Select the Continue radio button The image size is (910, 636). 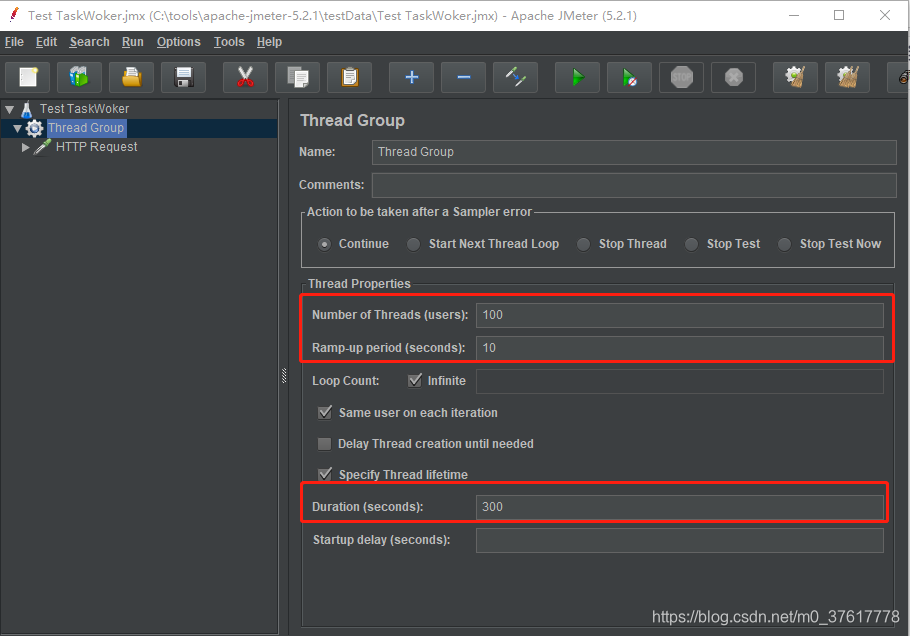coord(324,244)
